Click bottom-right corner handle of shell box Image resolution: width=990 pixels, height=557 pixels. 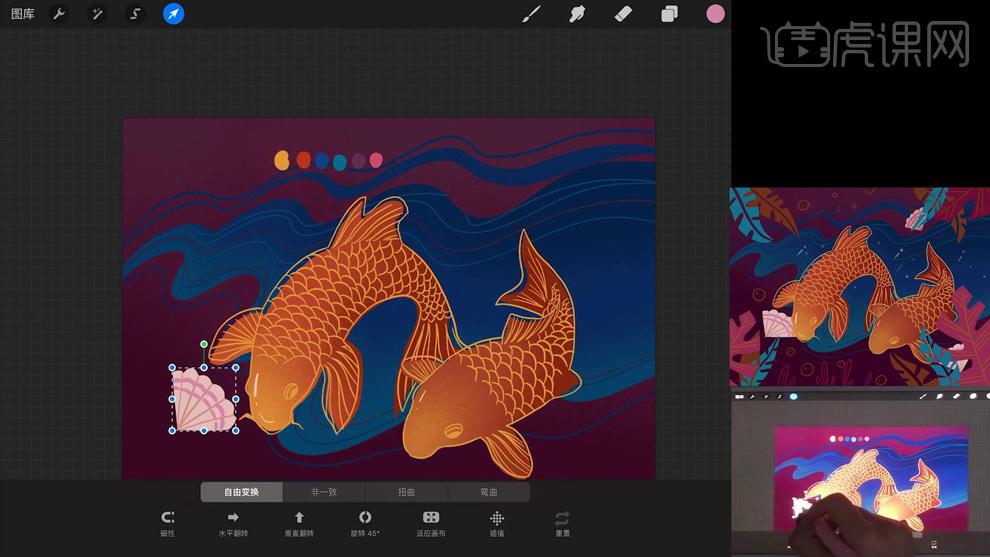(x=236, y=431)
